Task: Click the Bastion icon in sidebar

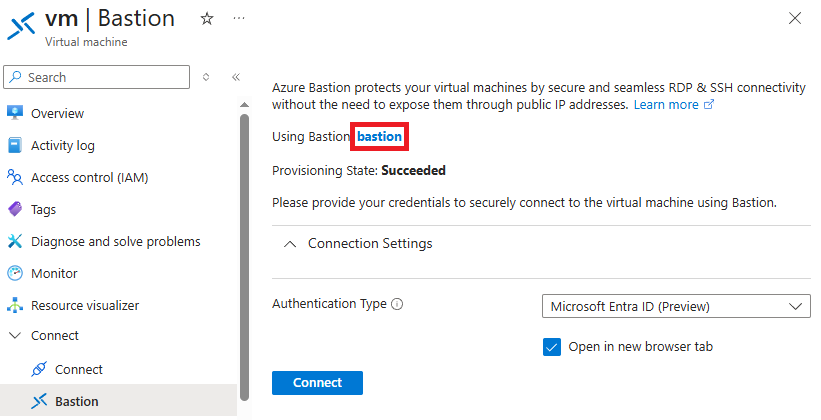Action: click(39, 401)
